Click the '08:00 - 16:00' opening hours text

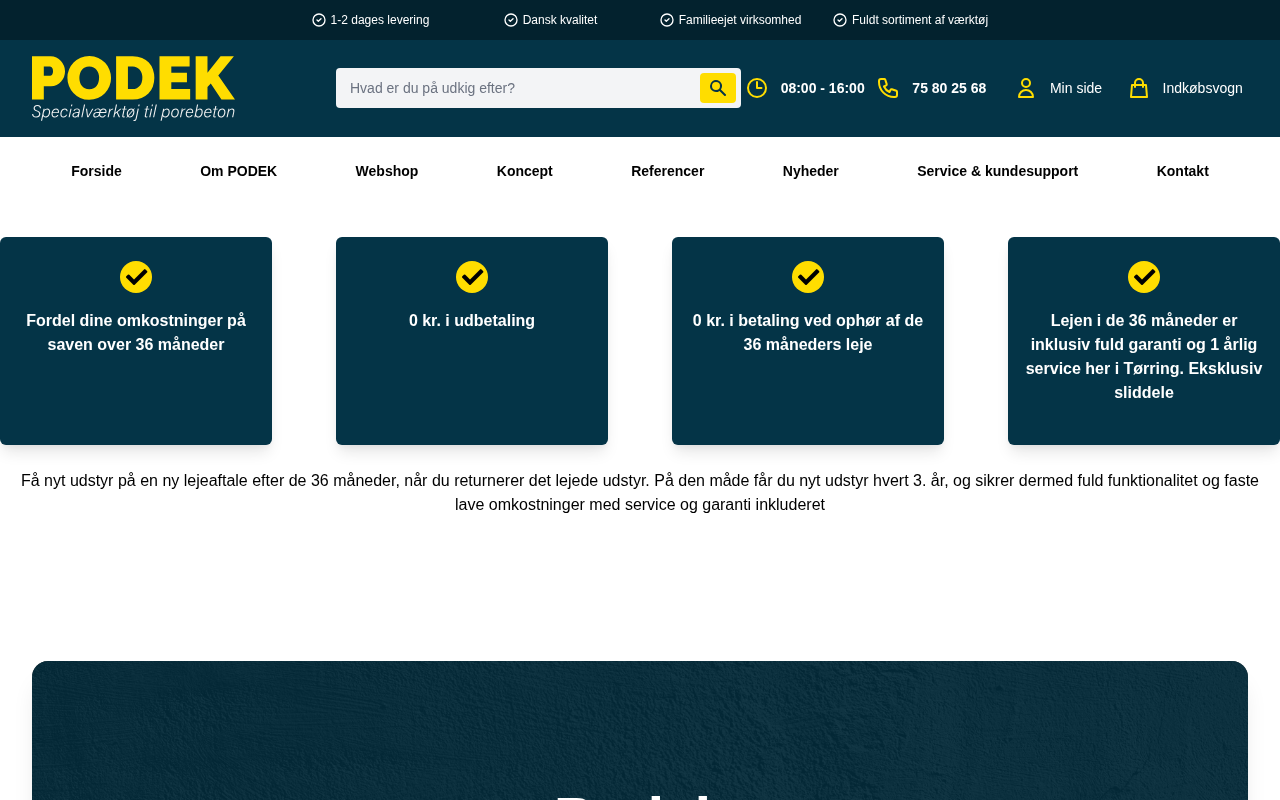tap(823, 88)
